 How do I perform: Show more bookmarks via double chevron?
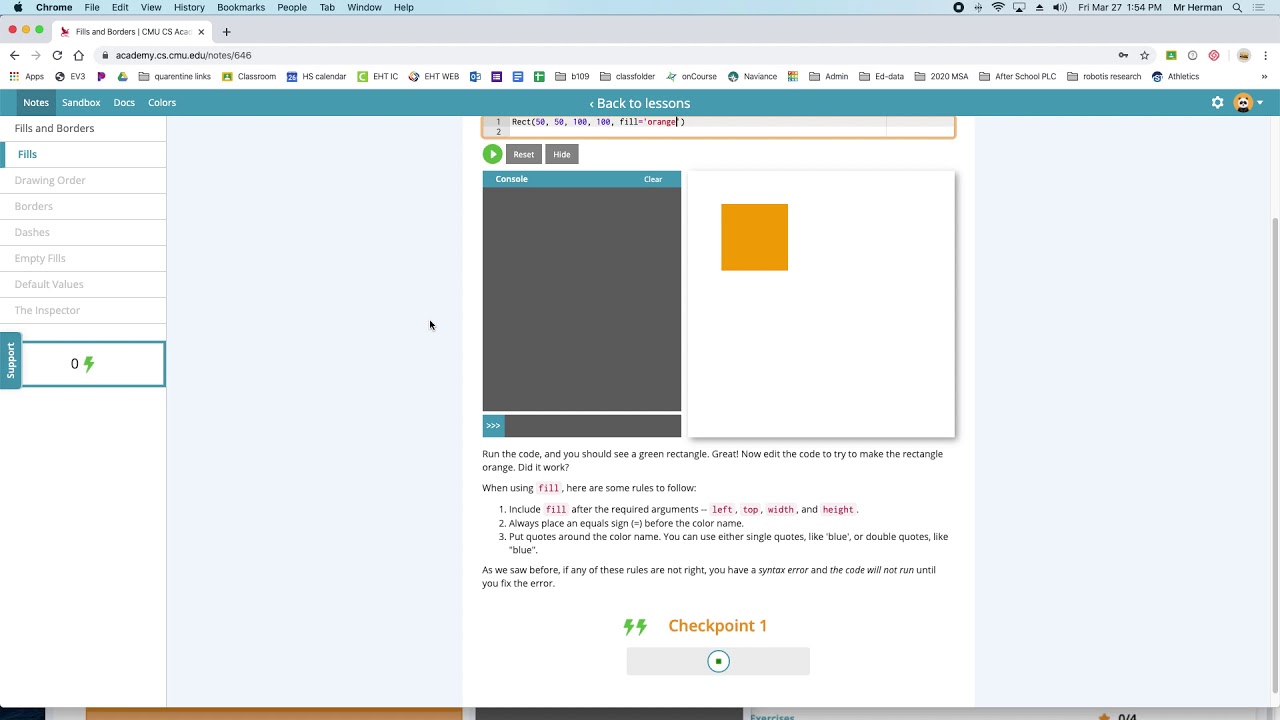[1264, 76]
